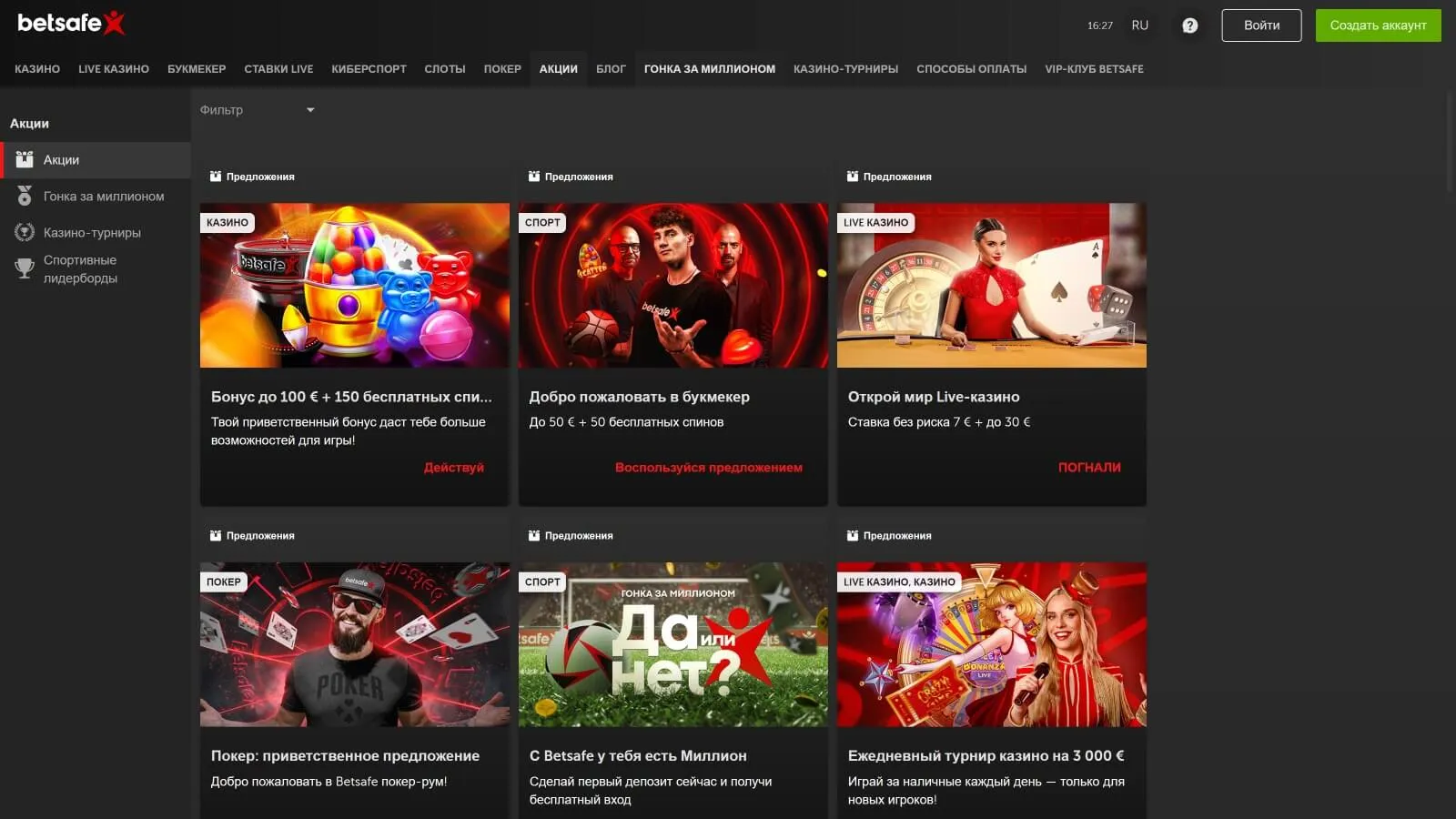Open the БУКМЕКЕР menu

point(197,69)
